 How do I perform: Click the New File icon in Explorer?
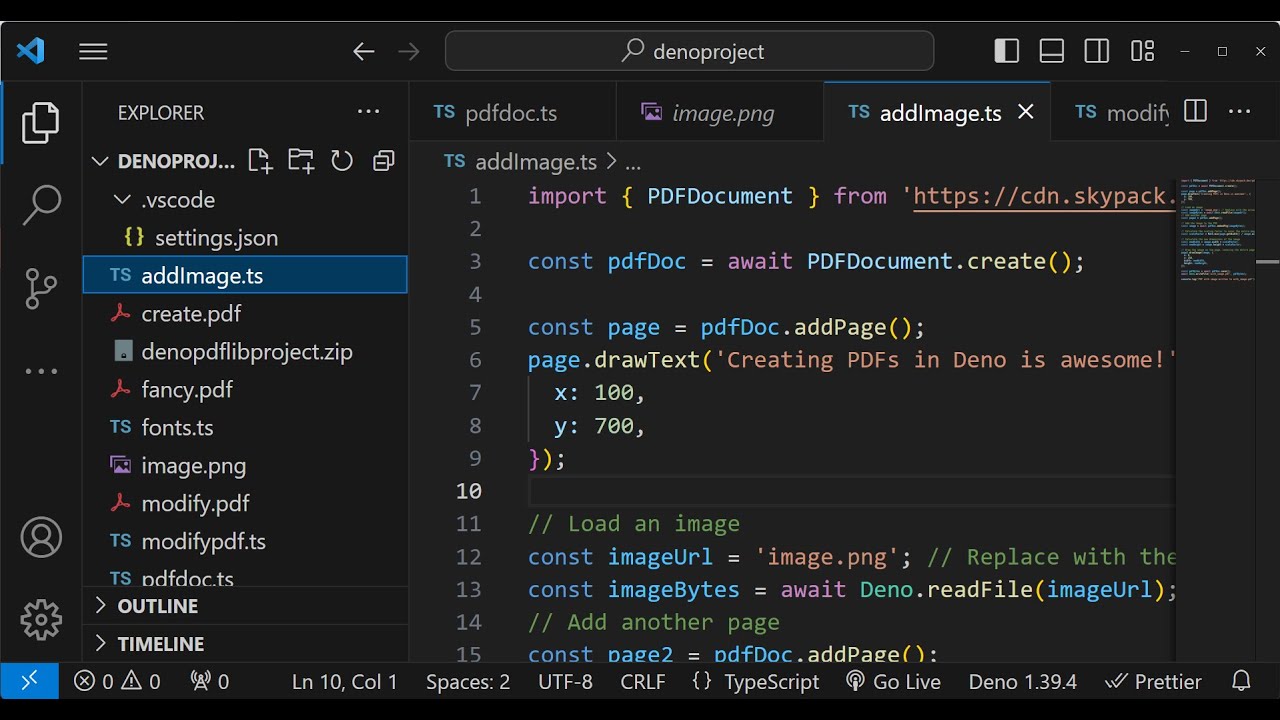coord(260,161)
